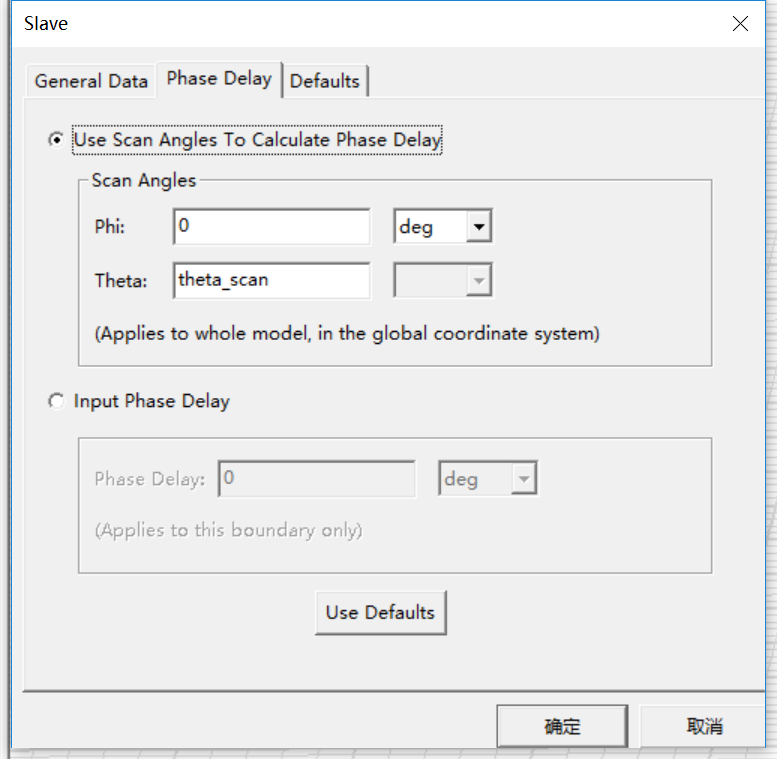Click the Phi value input field
The width and height of the screenshot is (777, 759).
pos(271,227)
